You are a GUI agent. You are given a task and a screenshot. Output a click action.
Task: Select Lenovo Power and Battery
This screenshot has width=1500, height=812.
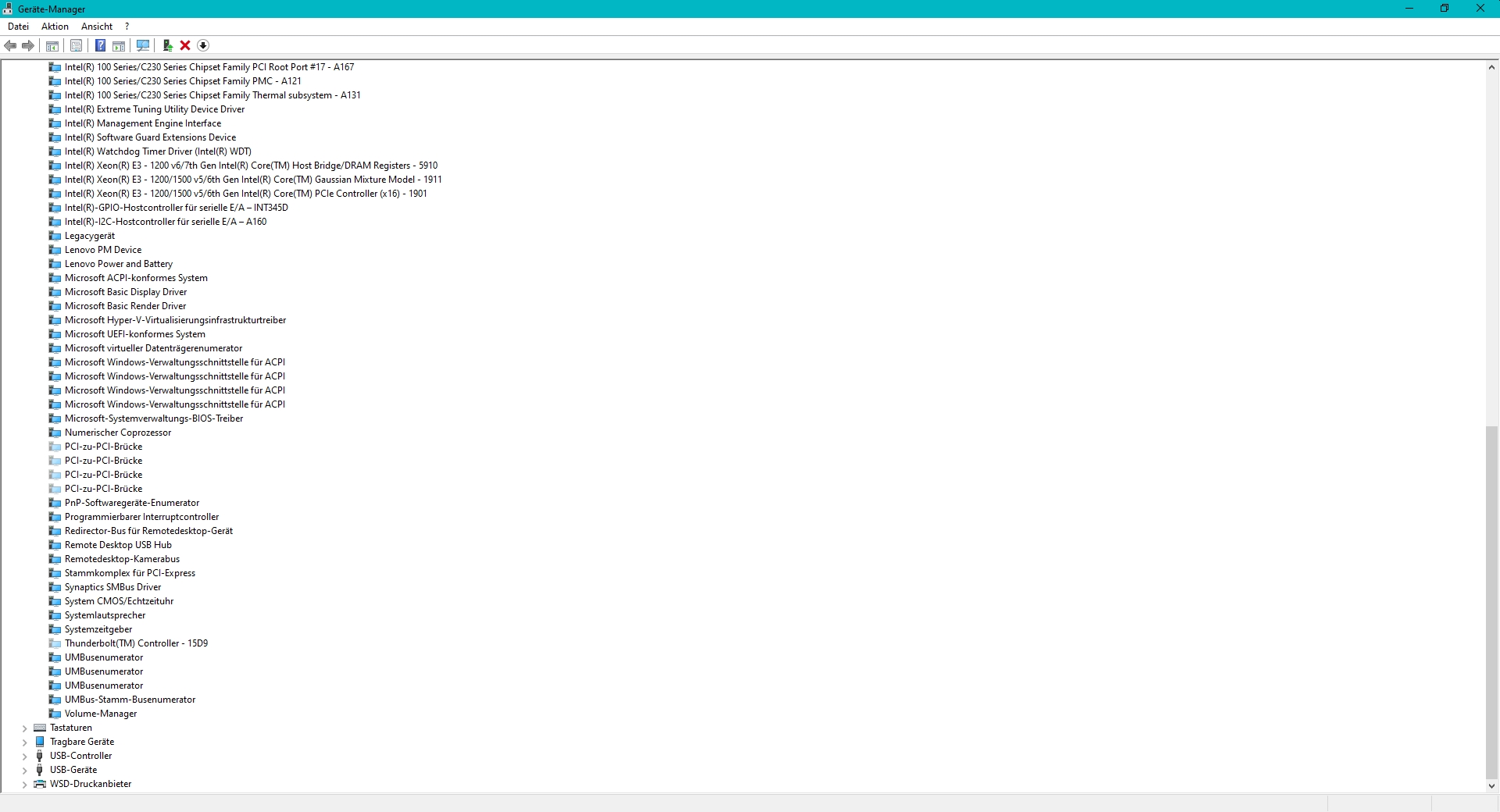119,264
